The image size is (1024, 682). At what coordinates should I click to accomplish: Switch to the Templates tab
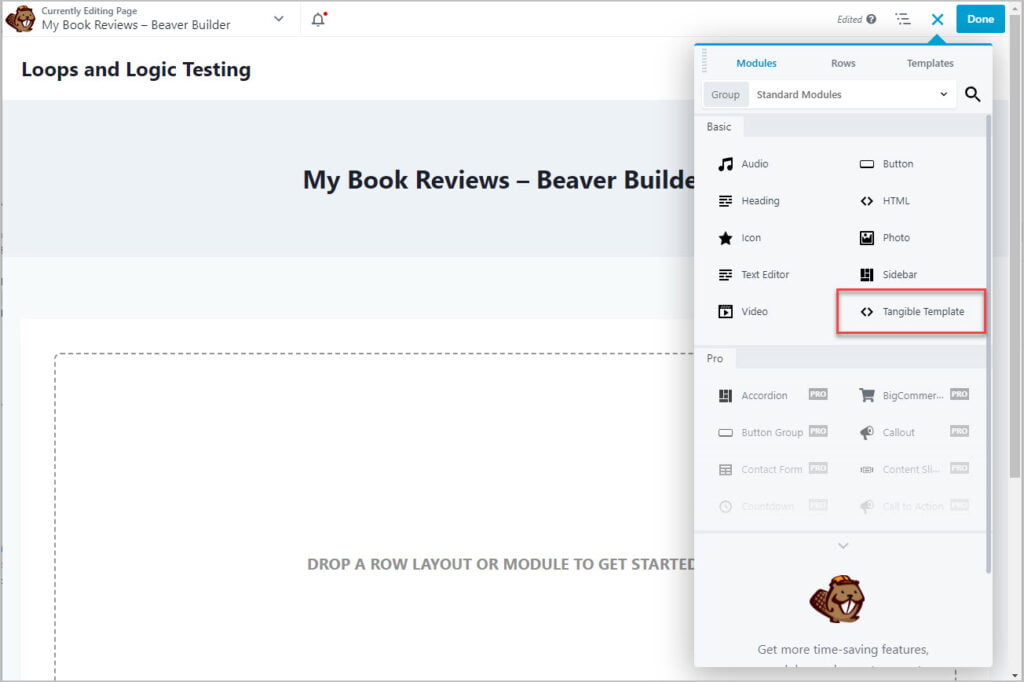[930, 63]
